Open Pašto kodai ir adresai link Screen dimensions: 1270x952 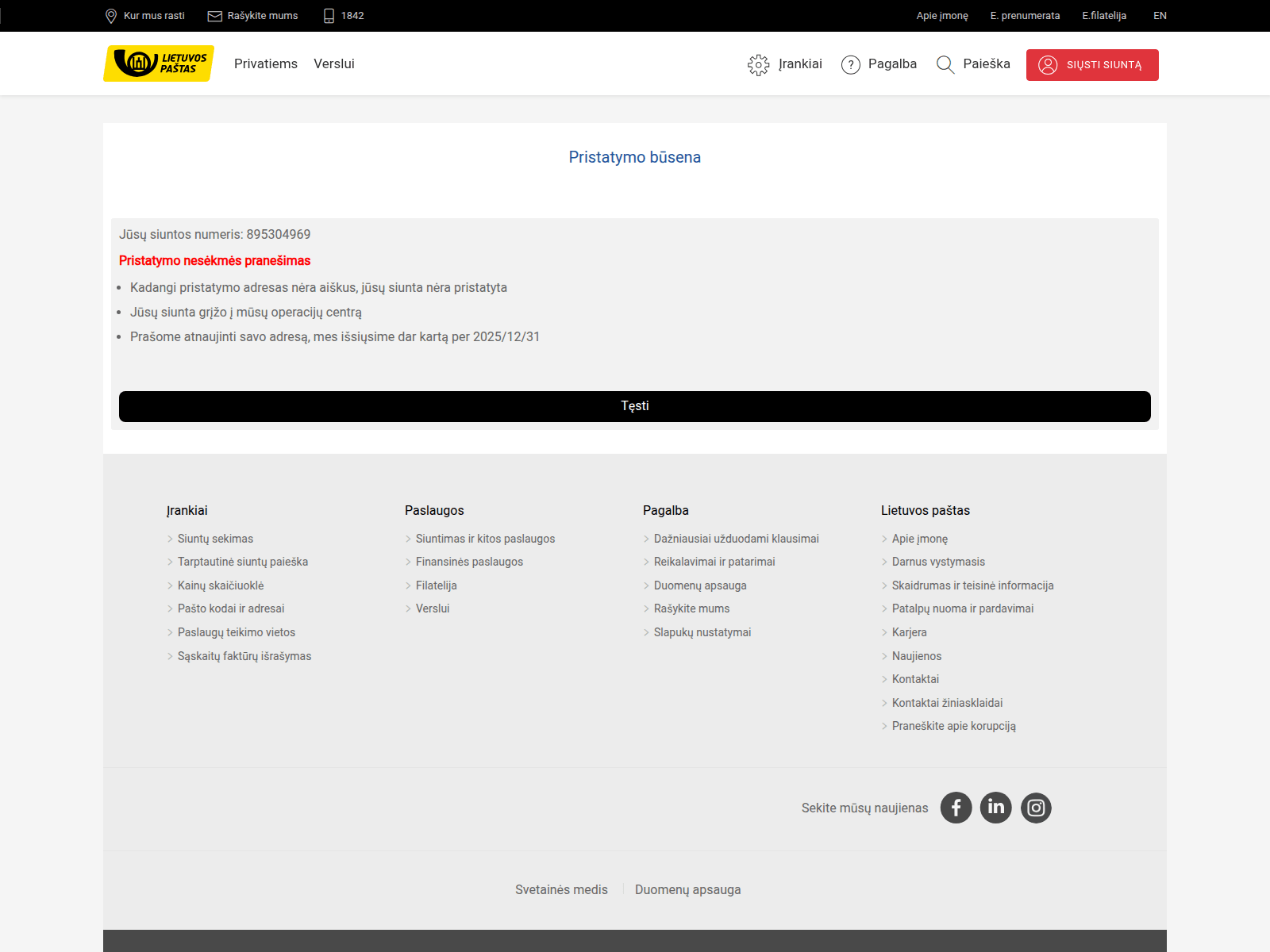tap(231, 608)
